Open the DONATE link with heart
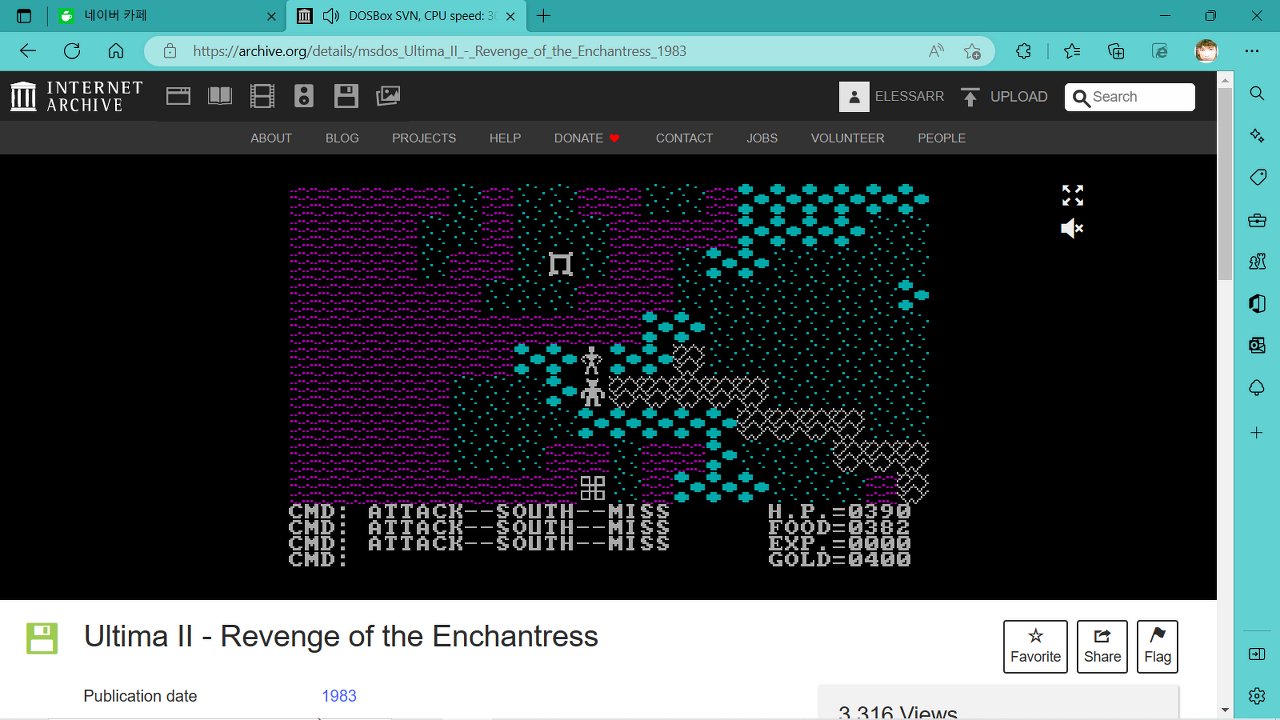Viewport: 1280px width, 720px height. (x=587, y=138)
